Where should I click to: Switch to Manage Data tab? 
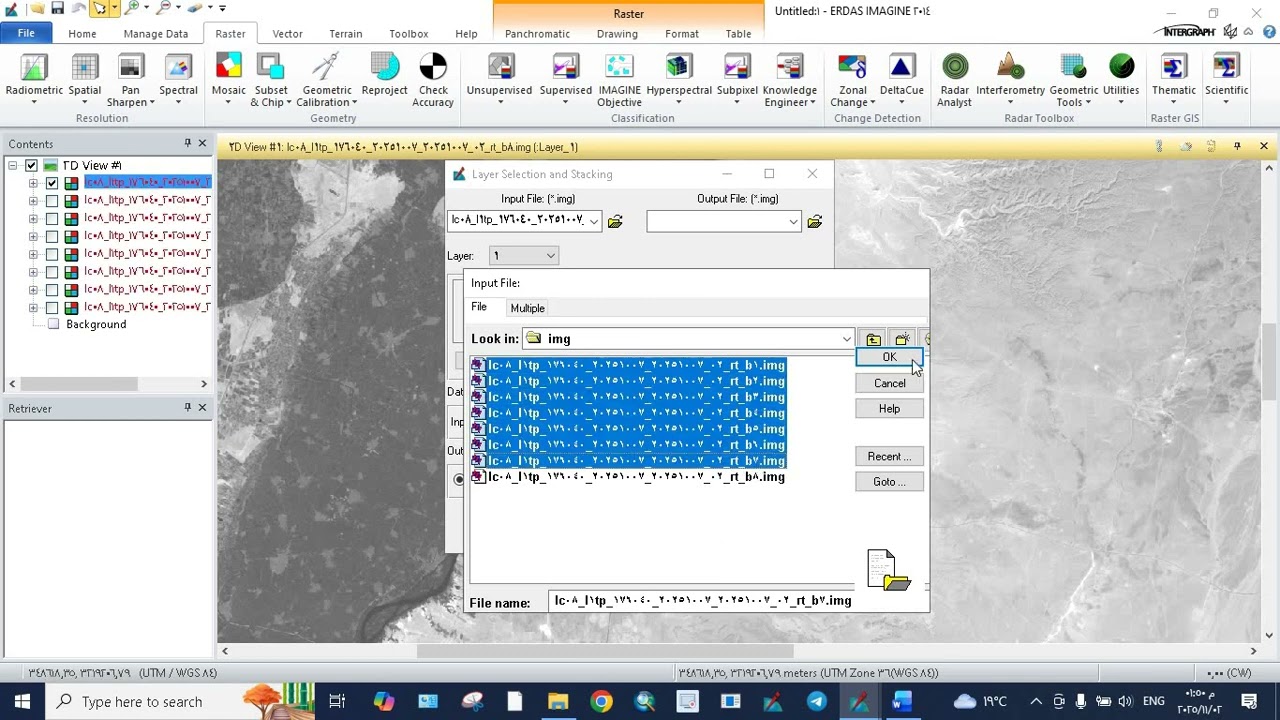coord(156,34)
